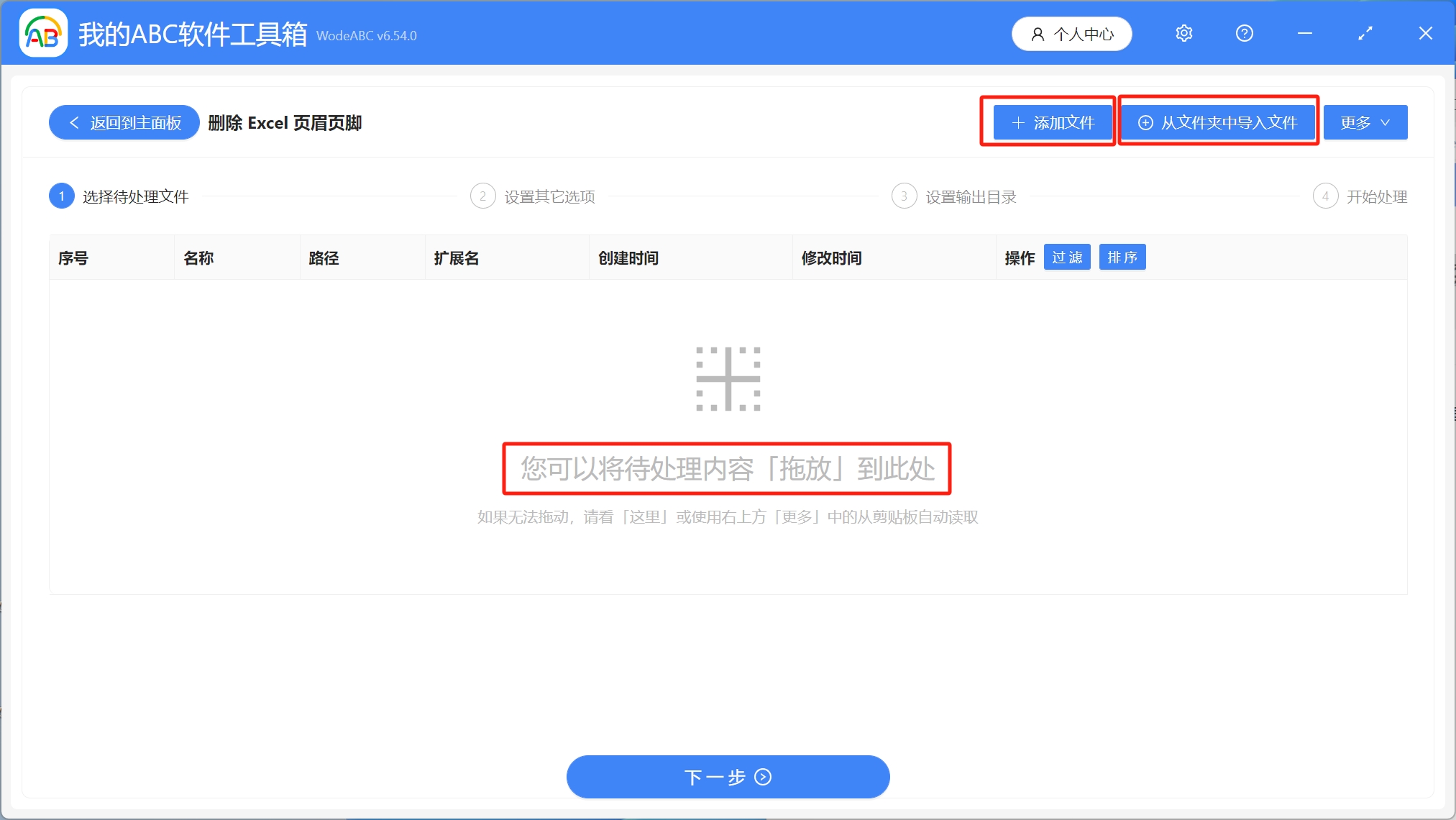Click the 下一步 button
This screenshot has height=820, width=1456.
click(x=728, y=777)
